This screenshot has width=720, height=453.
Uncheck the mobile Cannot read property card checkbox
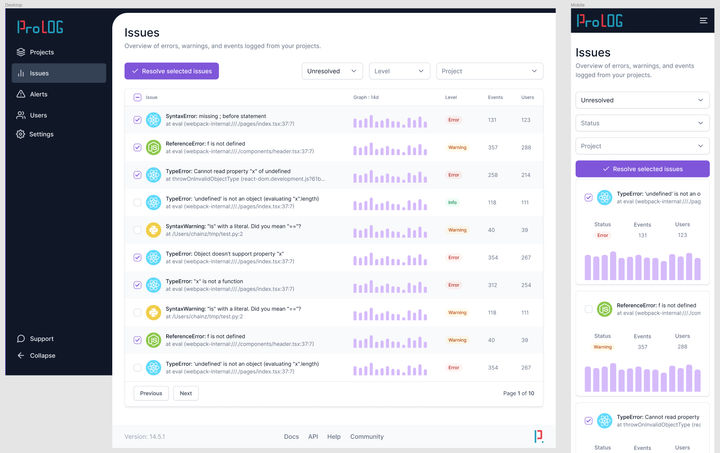588,420
